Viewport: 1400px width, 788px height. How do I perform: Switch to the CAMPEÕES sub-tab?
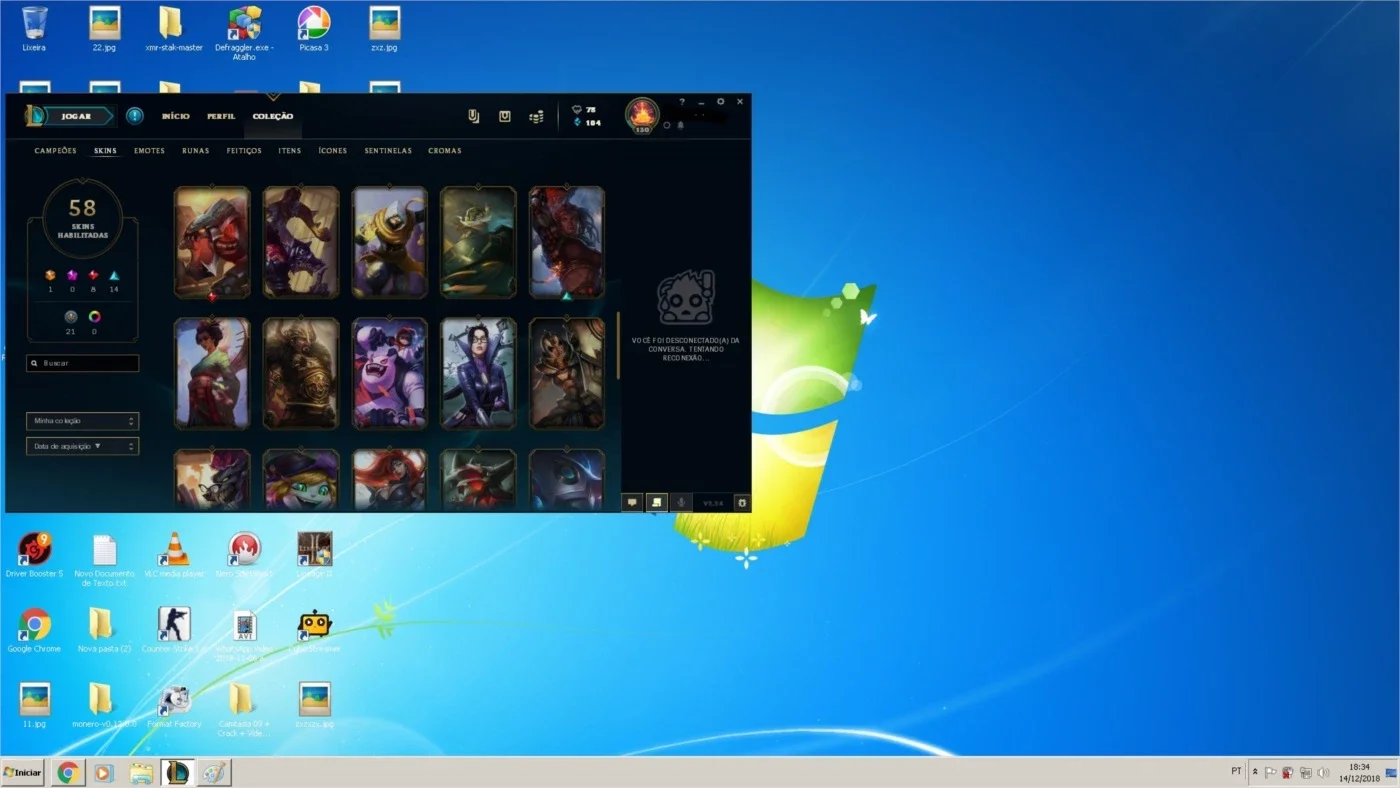pos(55,151)
